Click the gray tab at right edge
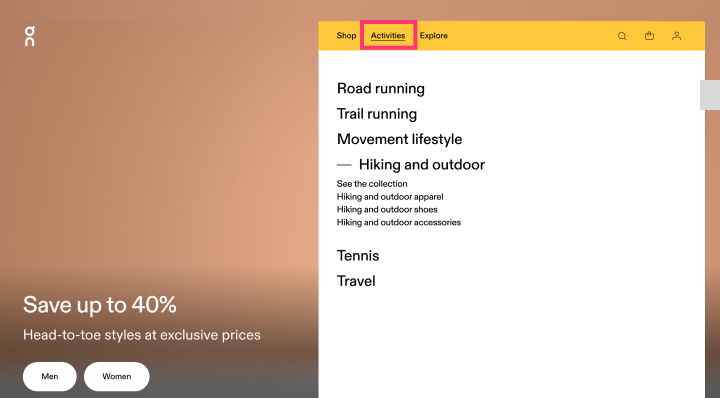 click(710, 95)
